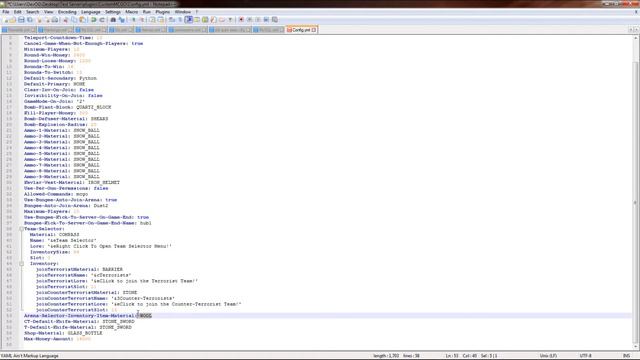The image size is (640, 360).
Task: Click the 'Allowed-Commands: mcgo' line
Action: point(56,194)
